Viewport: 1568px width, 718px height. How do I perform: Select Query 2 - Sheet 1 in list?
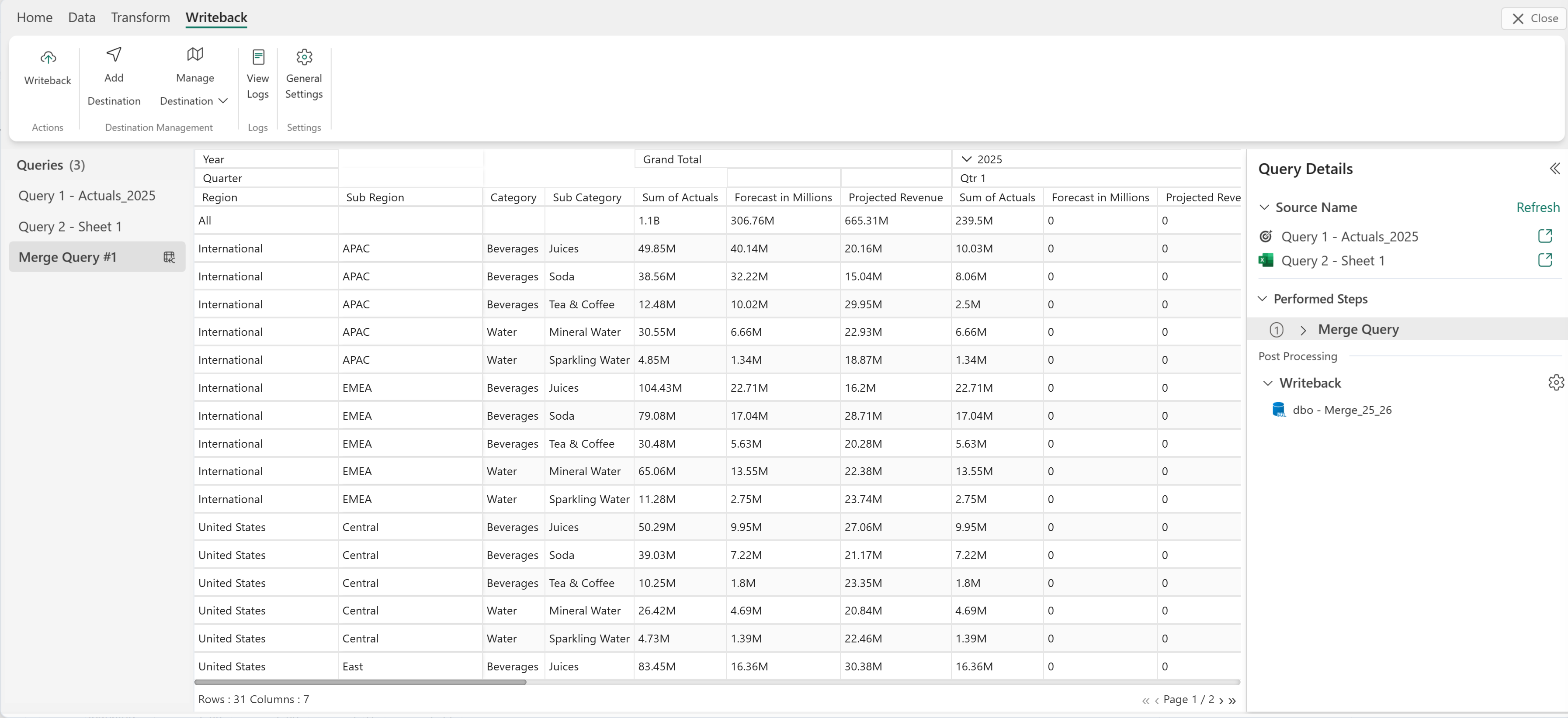tap(70, 227)
